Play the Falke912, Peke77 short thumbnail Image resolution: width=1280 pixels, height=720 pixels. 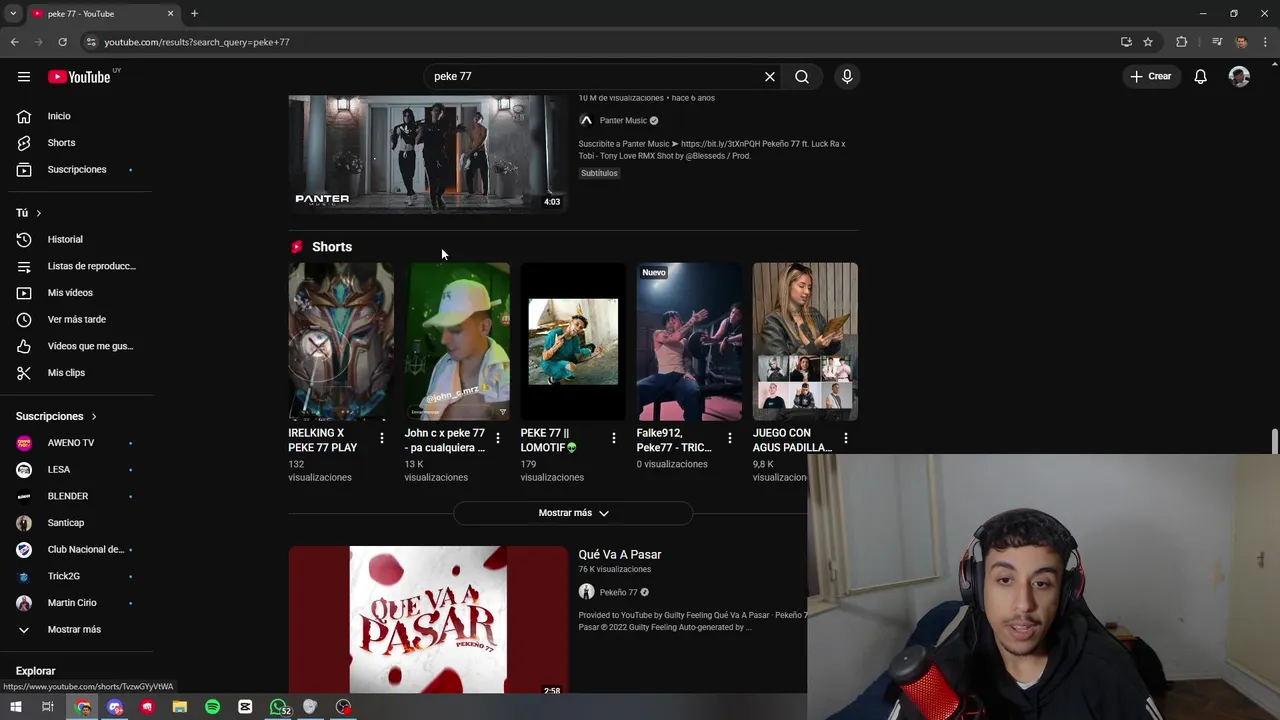[x=689, y=341]
